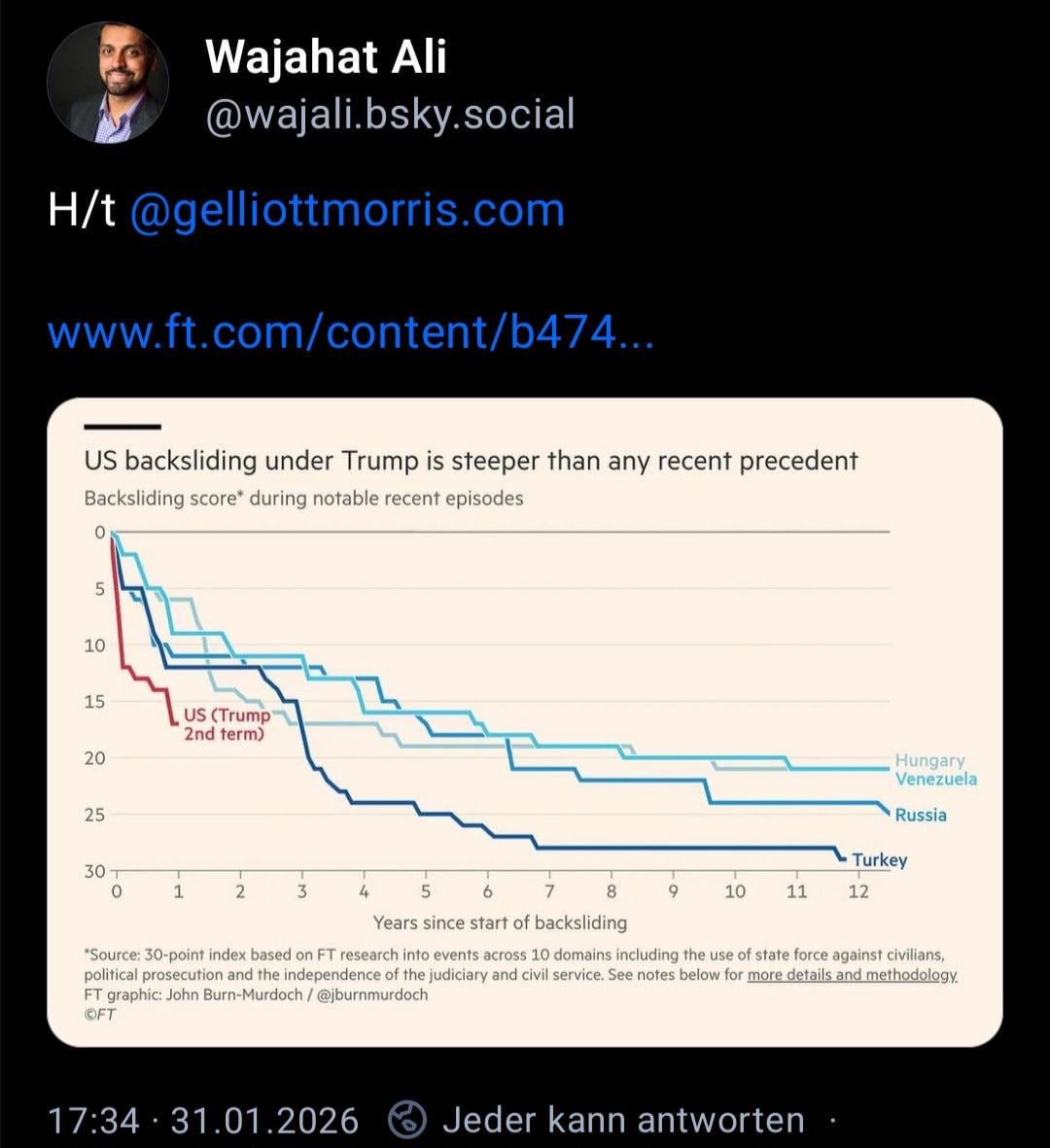
Task: Open the www.ft.com/content link
Action: click(x=350, y=333)
